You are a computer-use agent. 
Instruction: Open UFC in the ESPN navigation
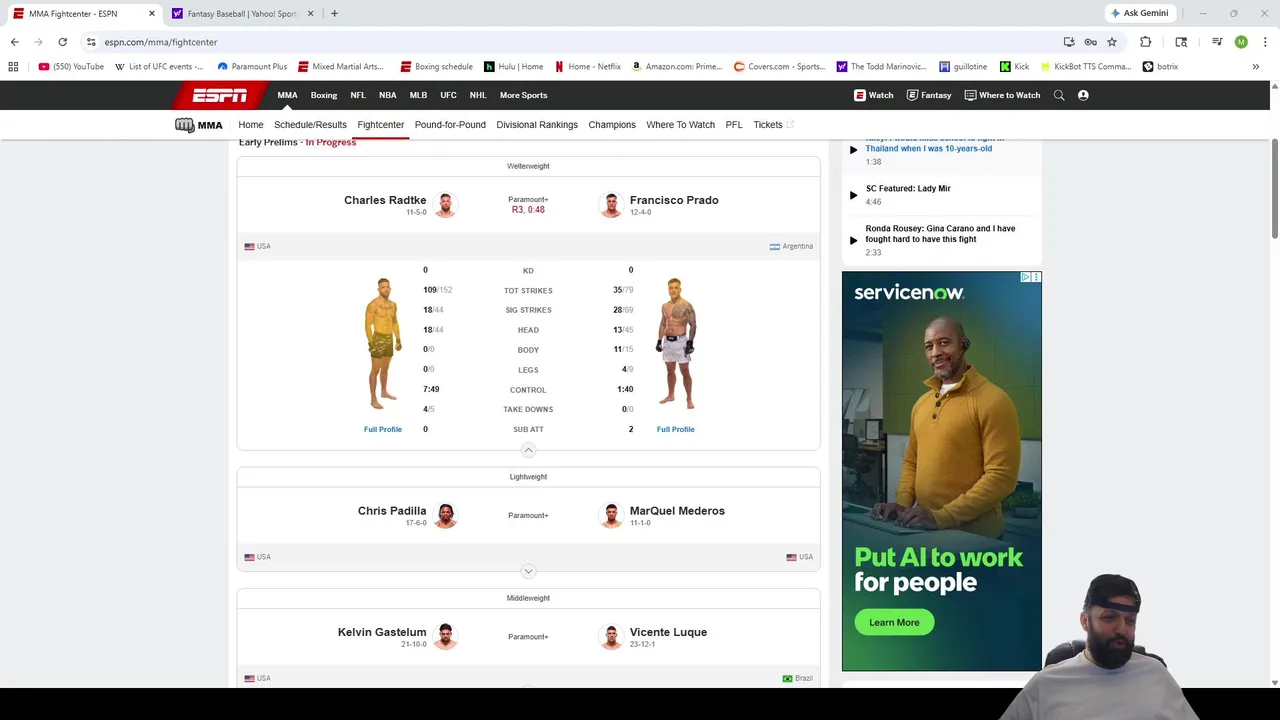pyautogui.click(x=448, y=95)
